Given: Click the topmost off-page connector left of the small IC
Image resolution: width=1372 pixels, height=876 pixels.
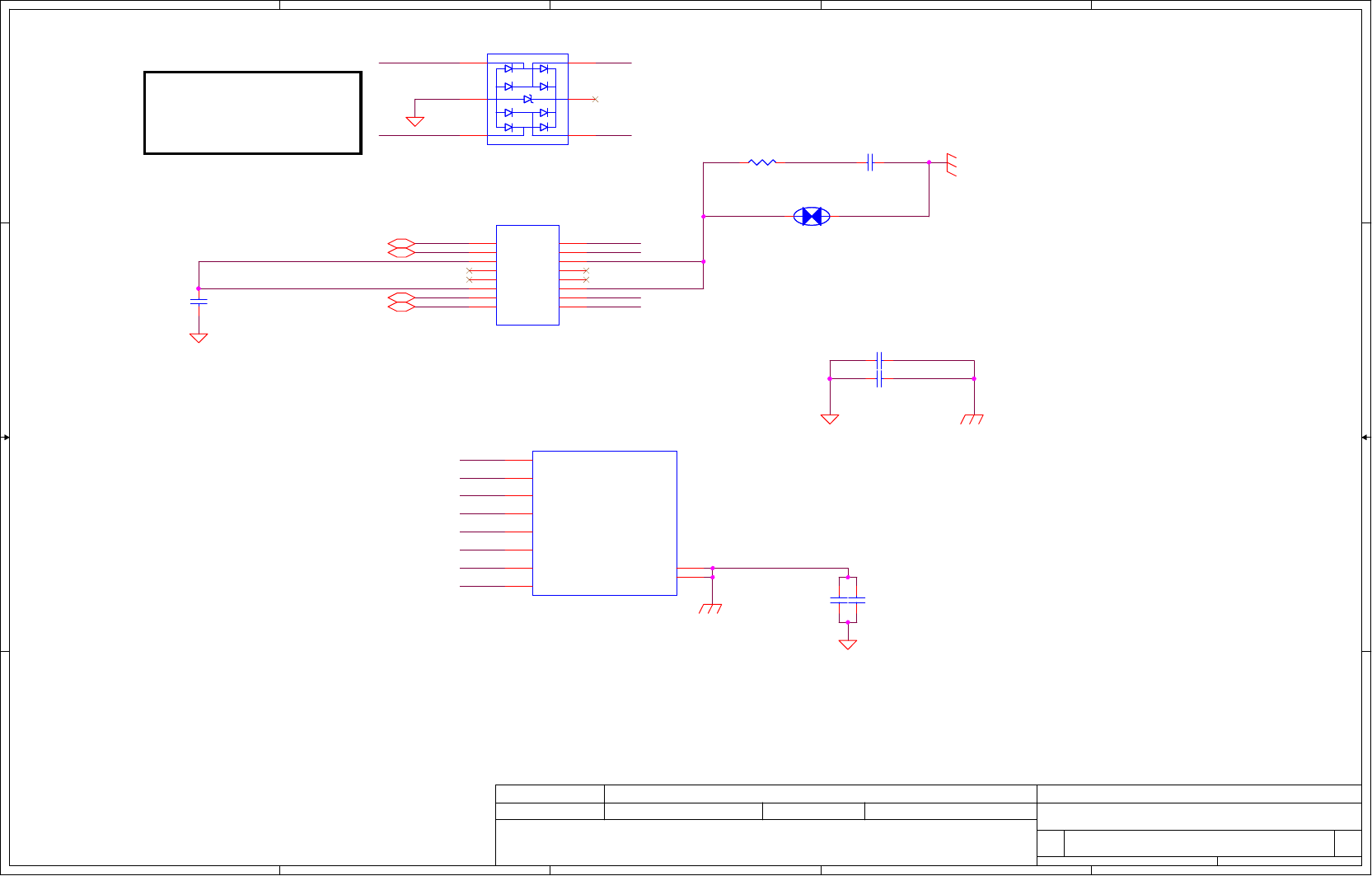Looking at the screenshot, I should point(401,243).
